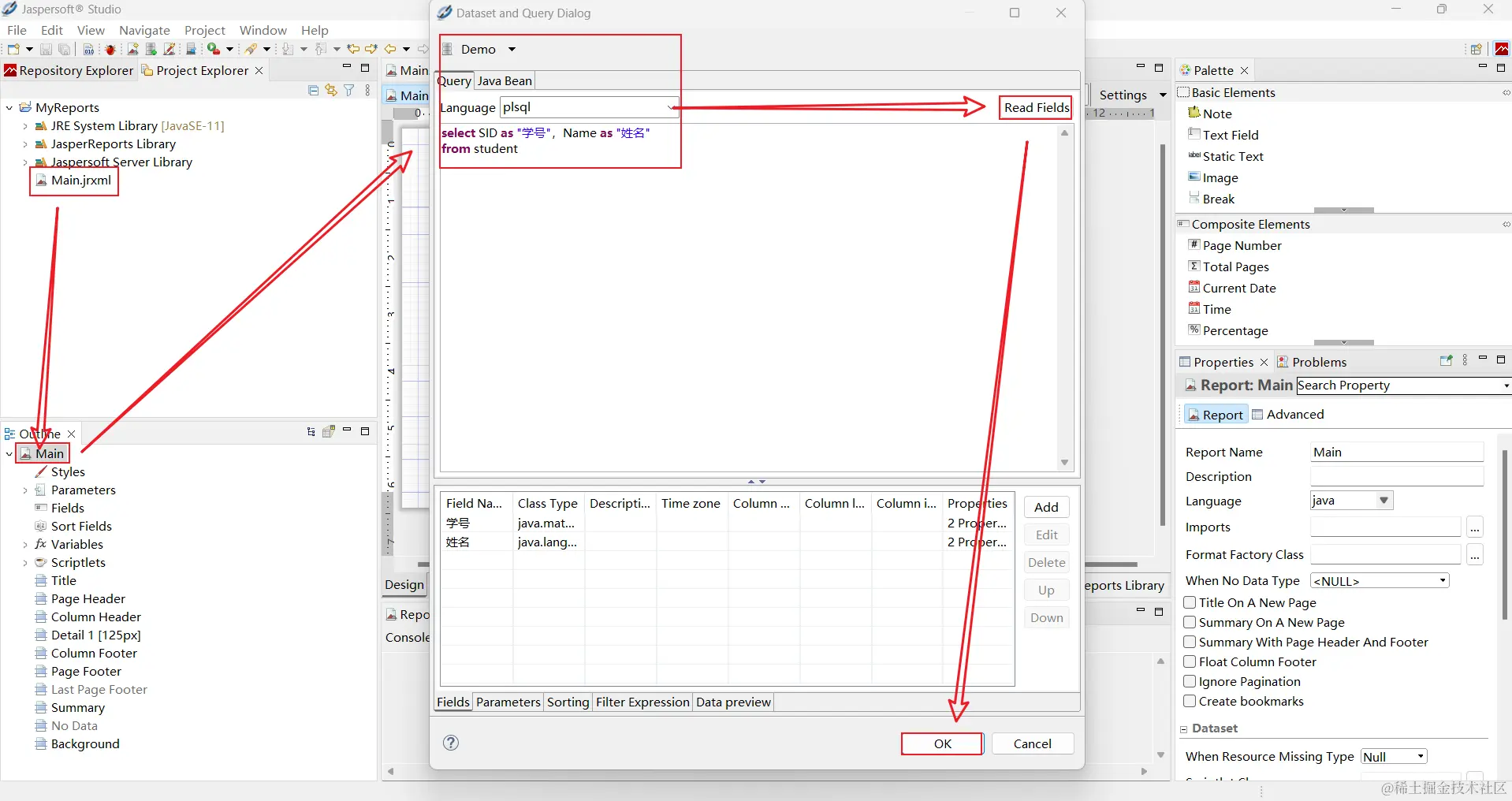
Task: Click the collapse all icon in Project Explorer
Action: [313, 91]
